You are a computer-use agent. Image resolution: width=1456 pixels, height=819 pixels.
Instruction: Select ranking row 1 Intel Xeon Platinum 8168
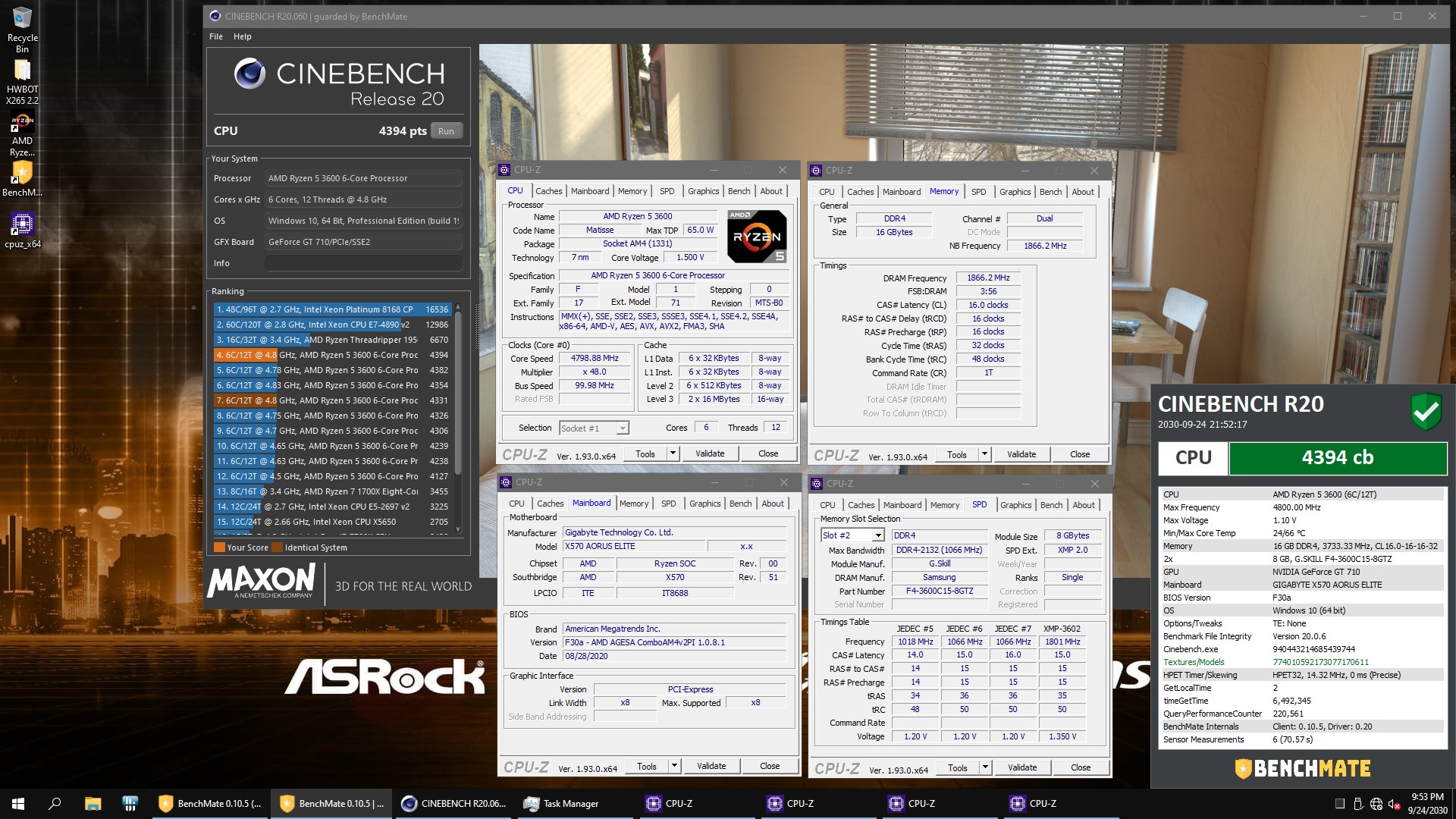click(x=332, y=309)
